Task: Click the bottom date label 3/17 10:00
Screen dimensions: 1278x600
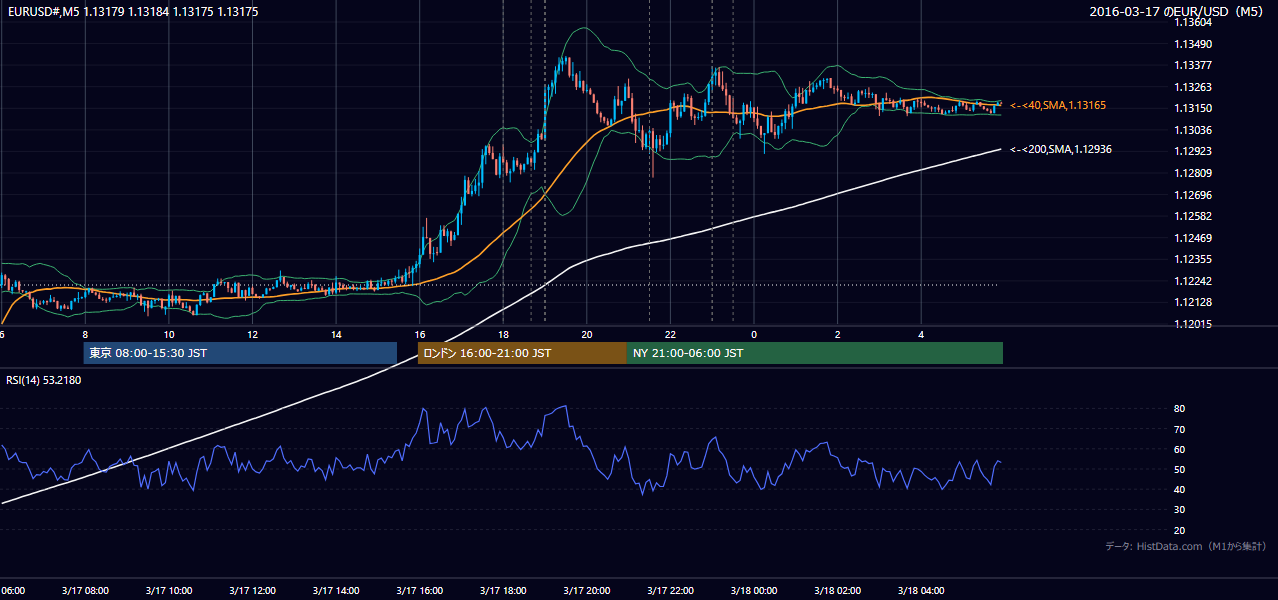Action: point(169,591)
